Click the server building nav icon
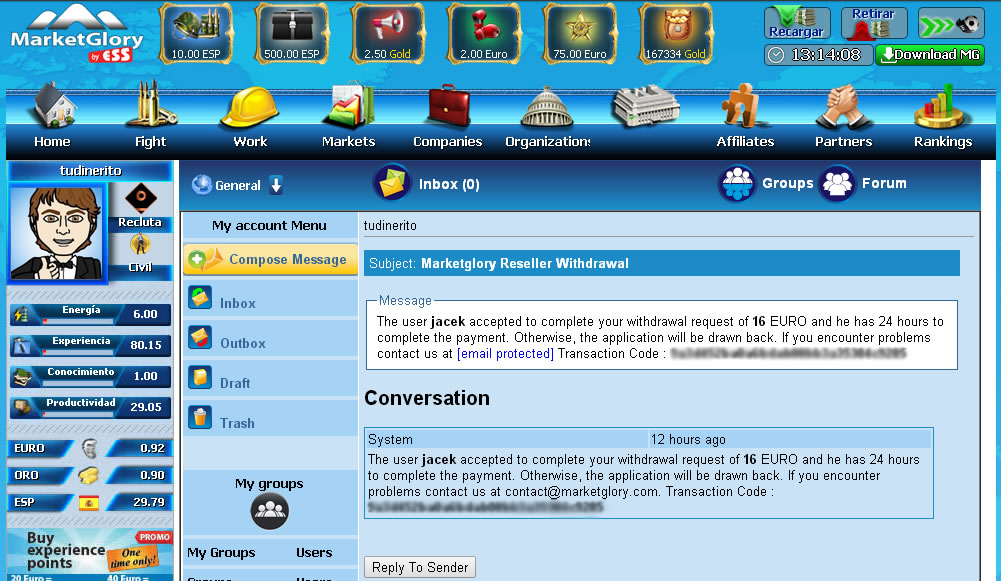The height and width of the screenshot is (581, 1001). click(x=645, y=106)
